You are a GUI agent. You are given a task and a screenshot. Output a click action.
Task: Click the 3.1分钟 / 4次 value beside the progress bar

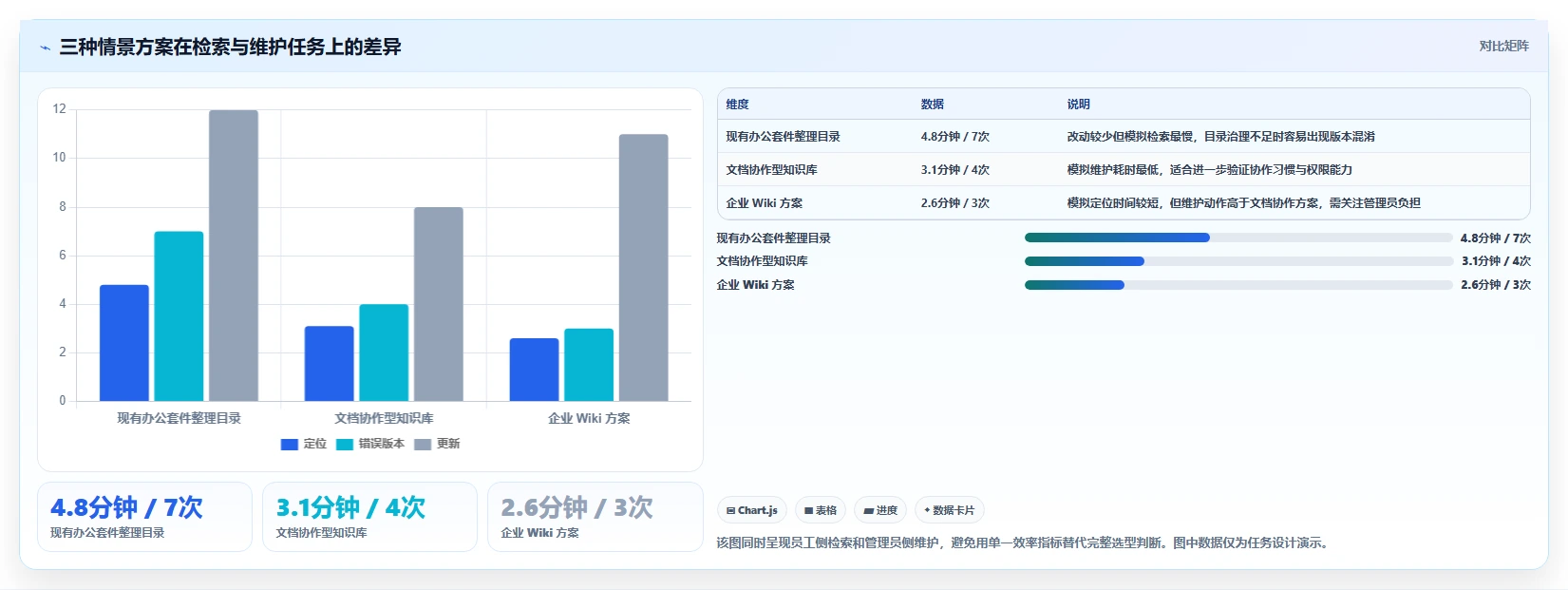point(1496,261)
